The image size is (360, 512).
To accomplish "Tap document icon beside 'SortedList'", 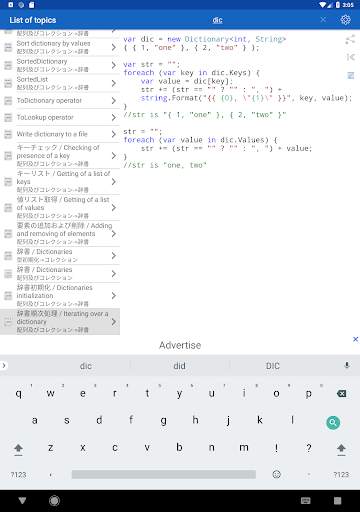I will click(8, 83).
